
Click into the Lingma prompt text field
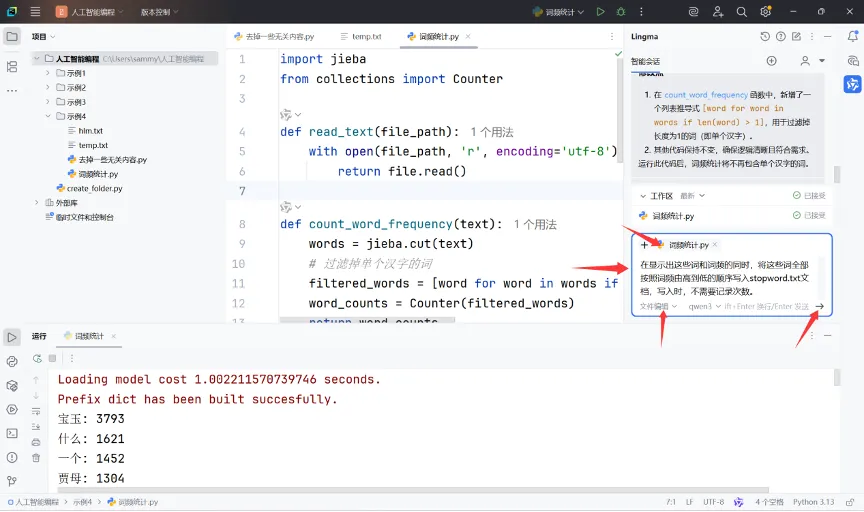pyautogui.click(x=727, y=278)
